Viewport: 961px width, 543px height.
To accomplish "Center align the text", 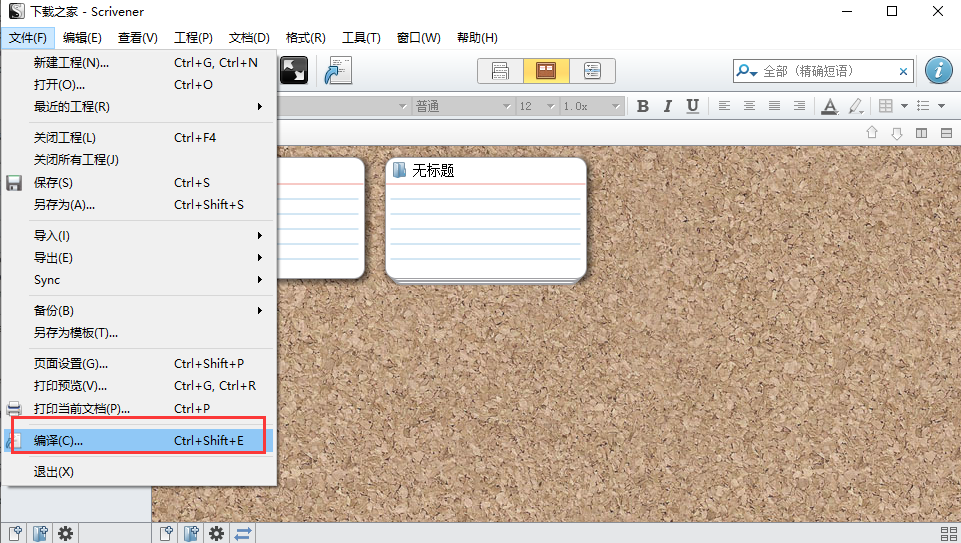I will click(x=749, y=106).
